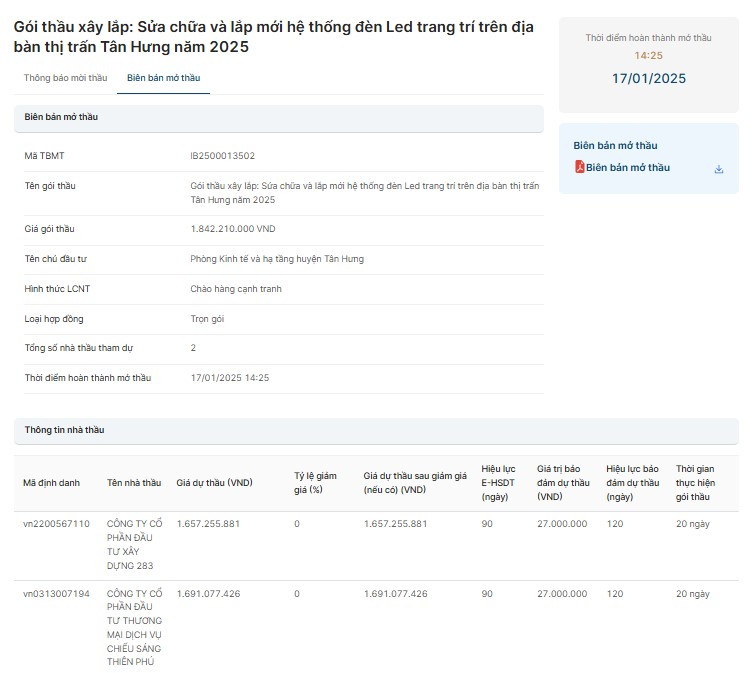Click the Thông tin nhà thầu section header

[x=64, y=430]
